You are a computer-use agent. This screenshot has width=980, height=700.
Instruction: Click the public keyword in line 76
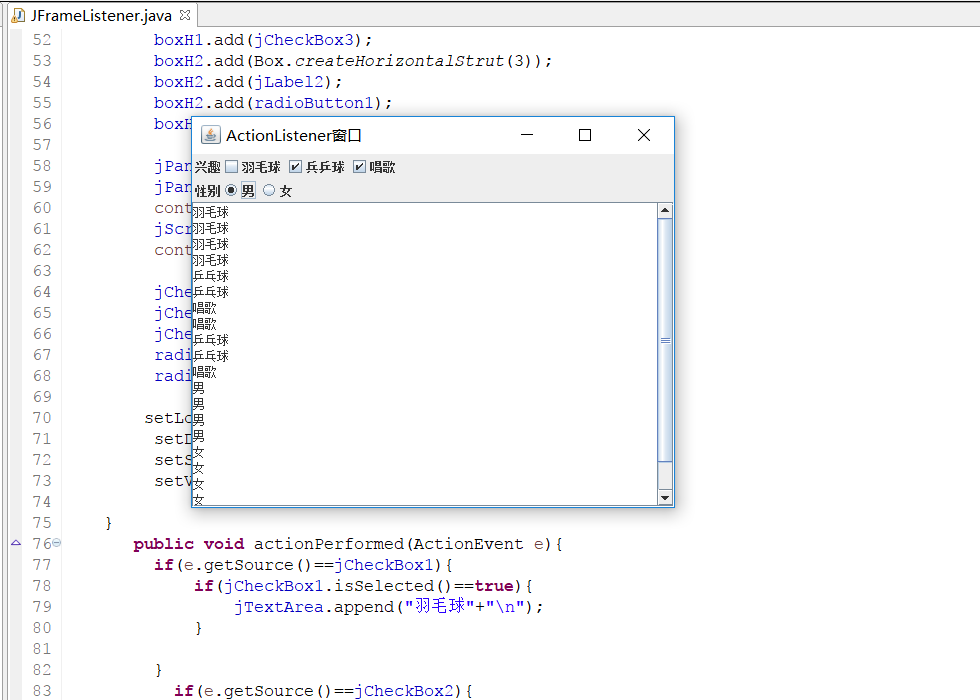click(164, 544)
